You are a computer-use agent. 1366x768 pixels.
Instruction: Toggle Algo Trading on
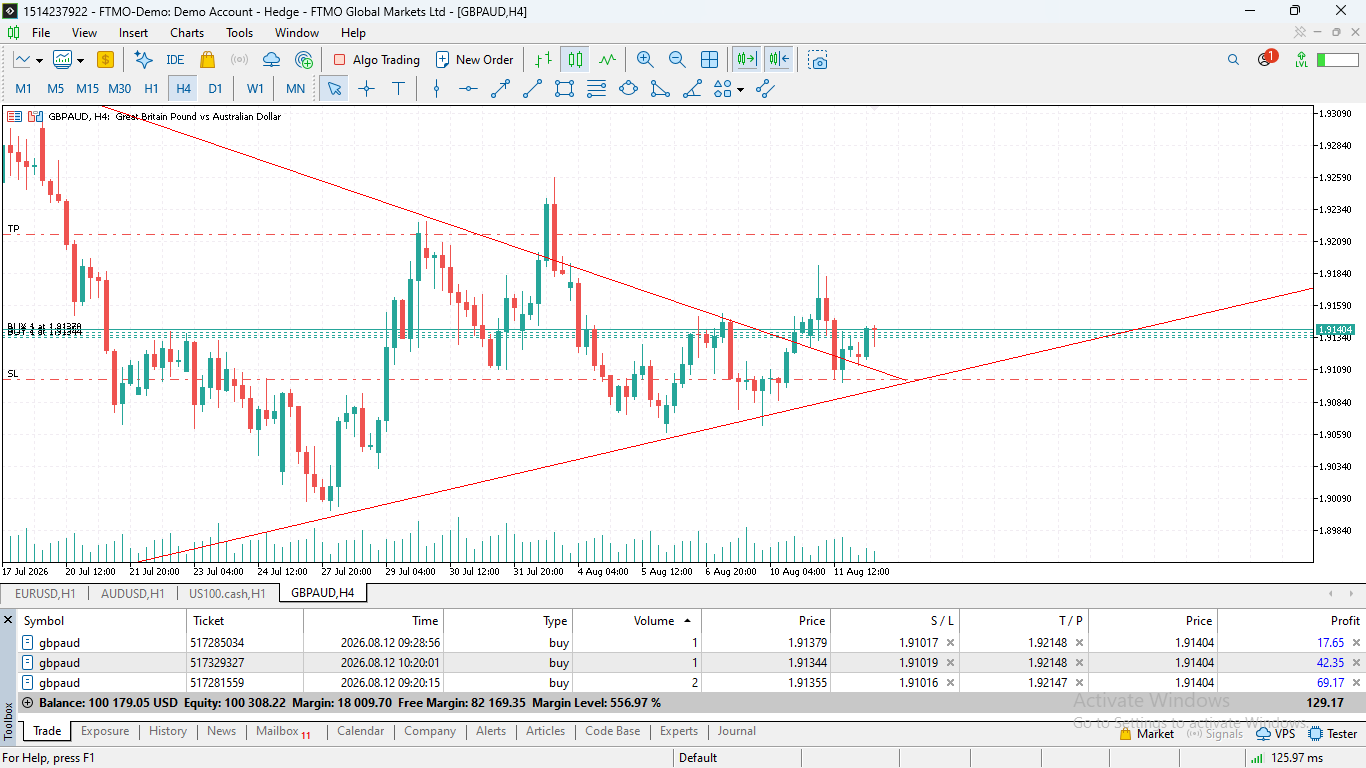(376, 60)
